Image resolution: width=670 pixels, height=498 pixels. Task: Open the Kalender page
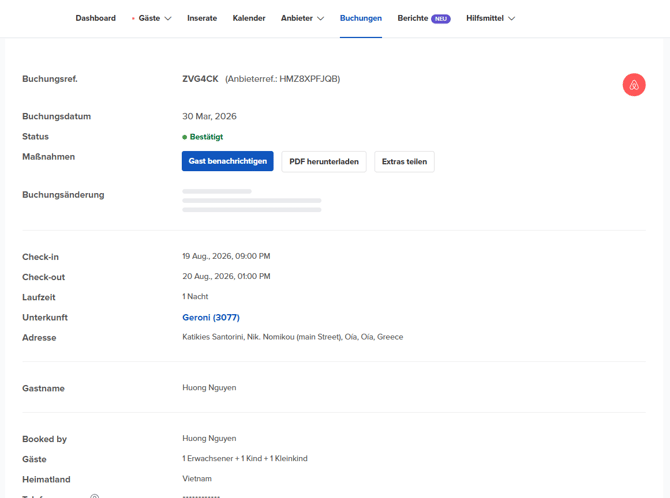pos(249,18)
